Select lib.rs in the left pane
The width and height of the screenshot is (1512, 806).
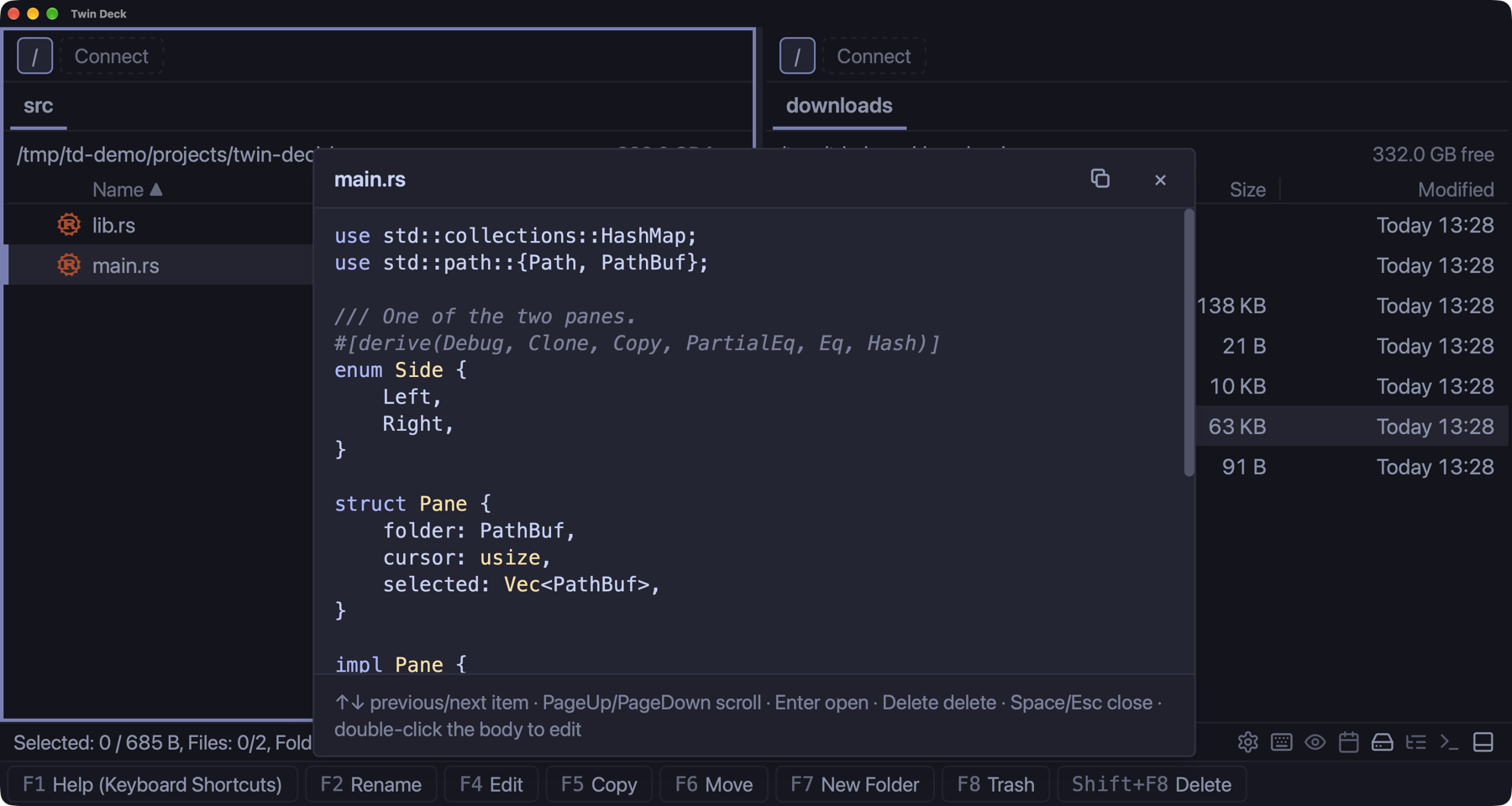[160, 225]
